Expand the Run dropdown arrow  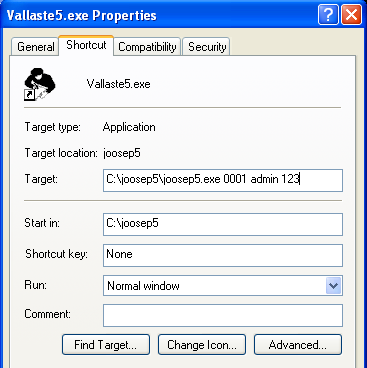333,286
